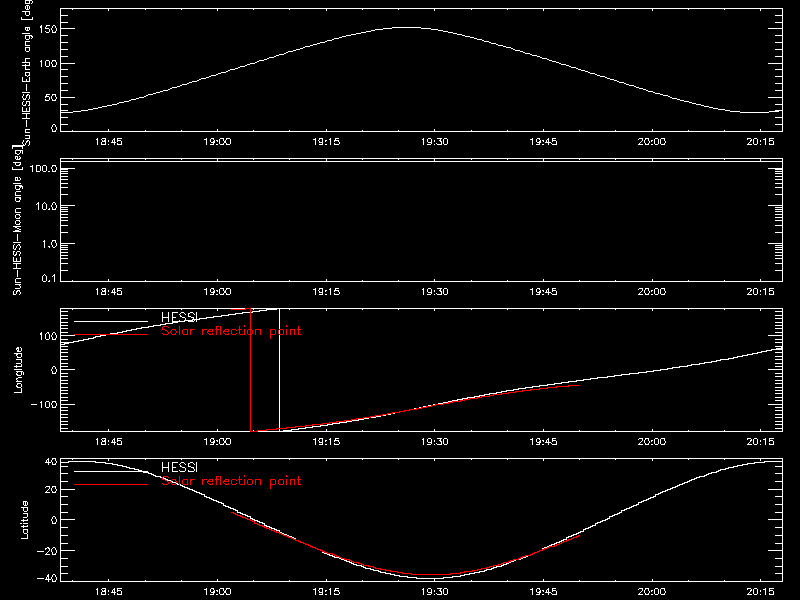Choose 20:00 time label under Longitude plot

(x=652, y=442)
